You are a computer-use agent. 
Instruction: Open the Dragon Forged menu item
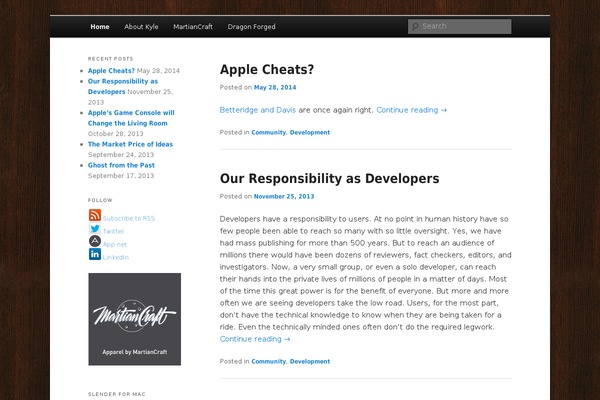[x=251, y=27]
